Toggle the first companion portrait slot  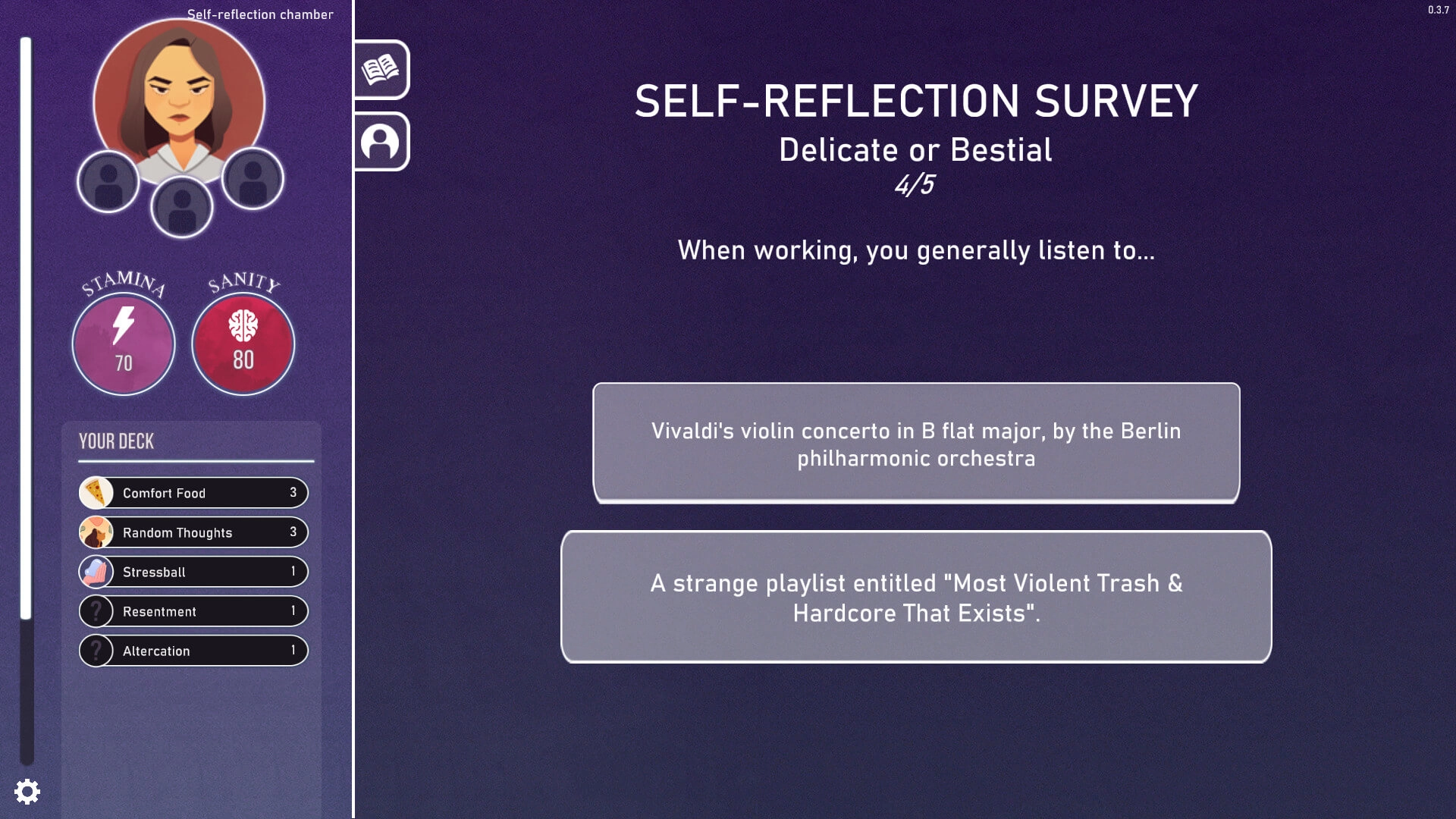108,180
